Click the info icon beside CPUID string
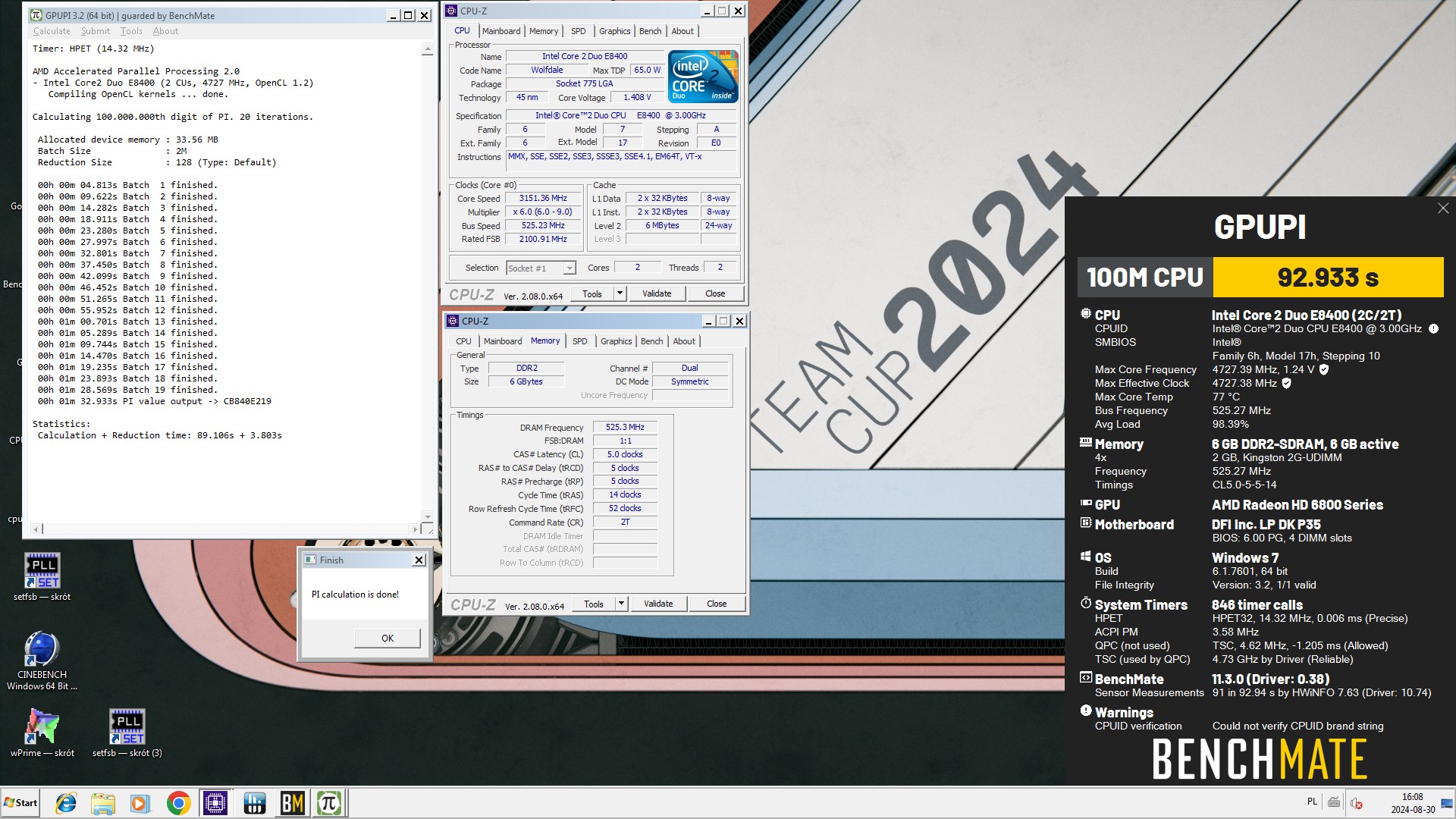This screenshot has height=819, width=1456. pyautogui.click(x=1433, y=329)
